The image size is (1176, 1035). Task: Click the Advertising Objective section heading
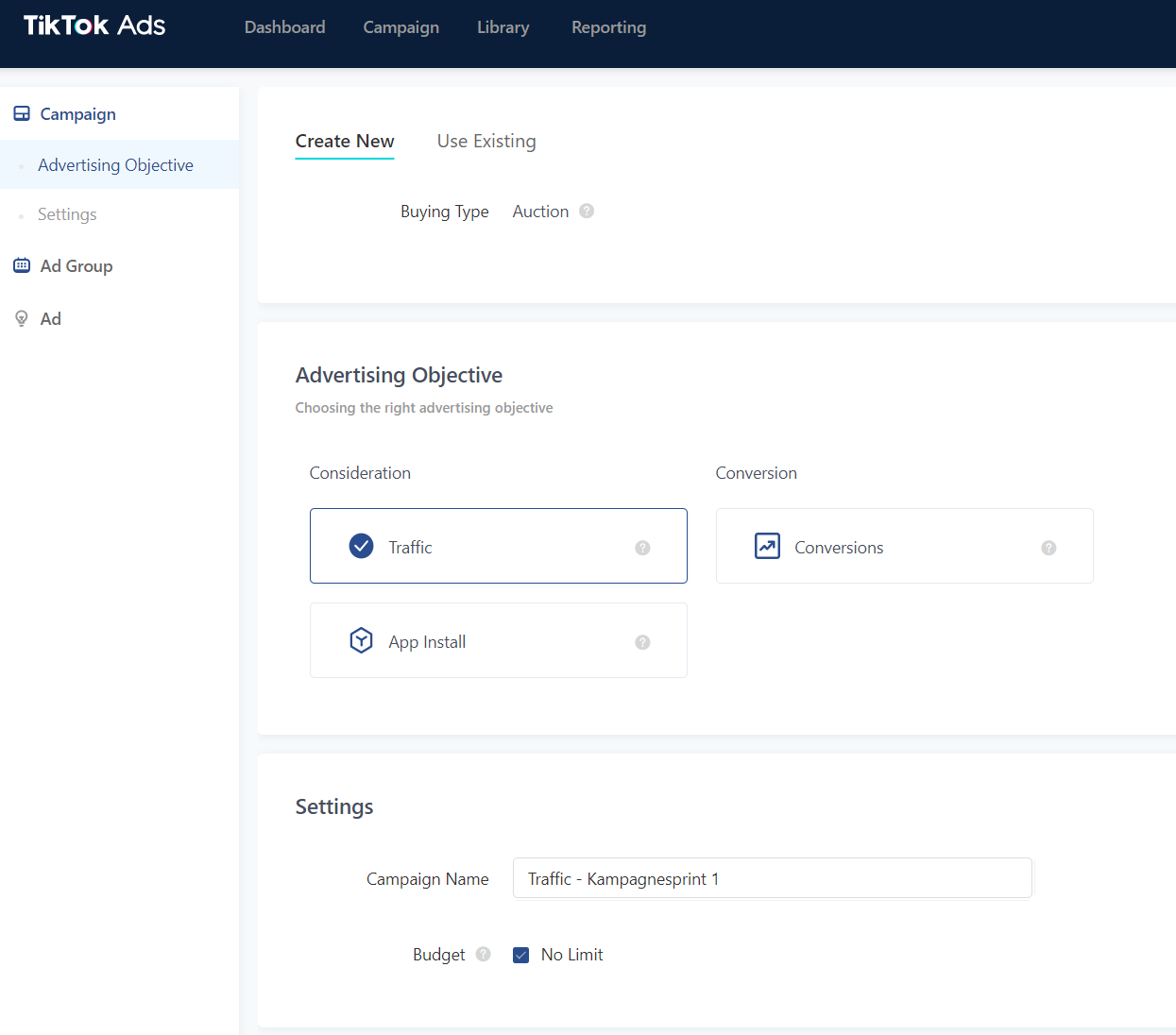pyautogui.click(x=399, y=375)
